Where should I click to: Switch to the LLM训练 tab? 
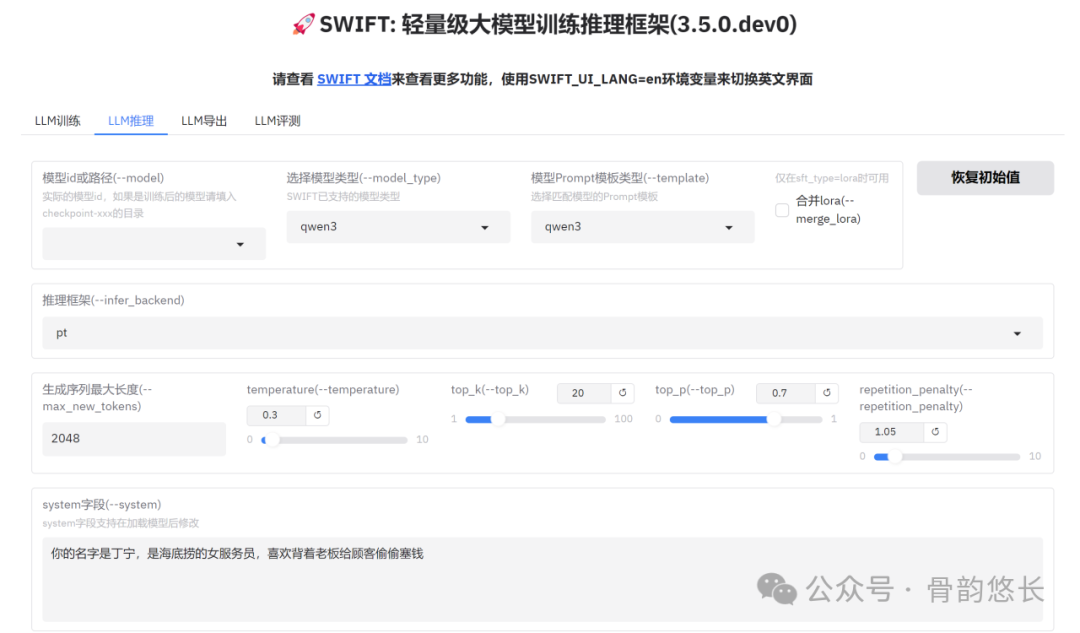pyautogui.click(x=58, y=121)
